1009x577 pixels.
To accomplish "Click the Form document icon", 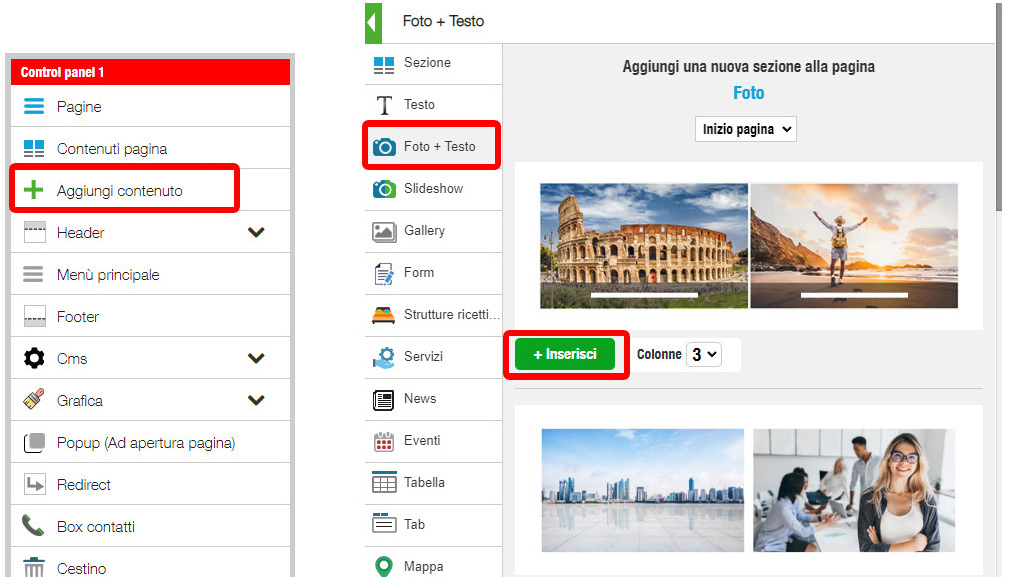I will [x=384, y=273].
